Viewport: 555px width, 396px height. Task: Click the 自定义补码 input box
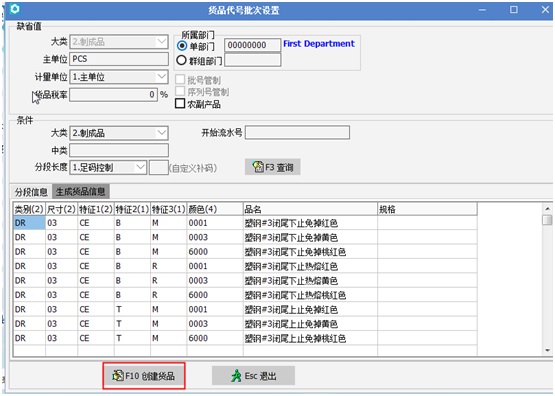coord(159,167)
